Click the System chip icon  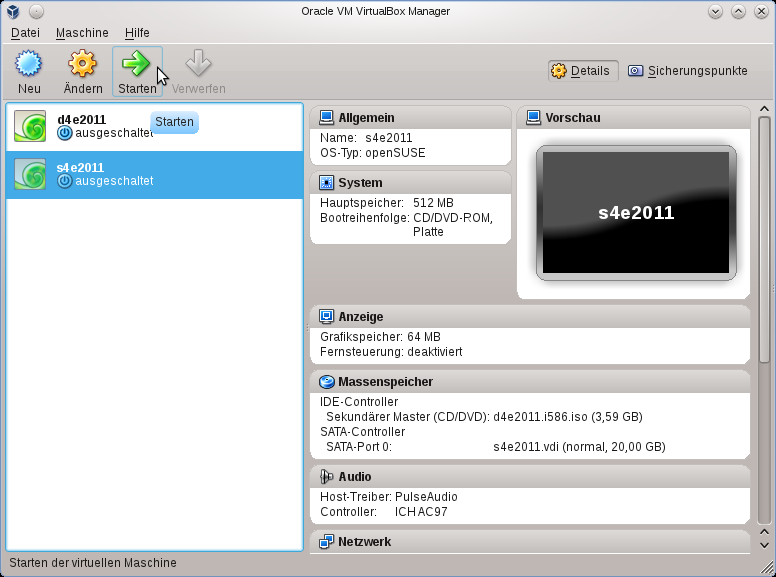(x=327, y=183)
